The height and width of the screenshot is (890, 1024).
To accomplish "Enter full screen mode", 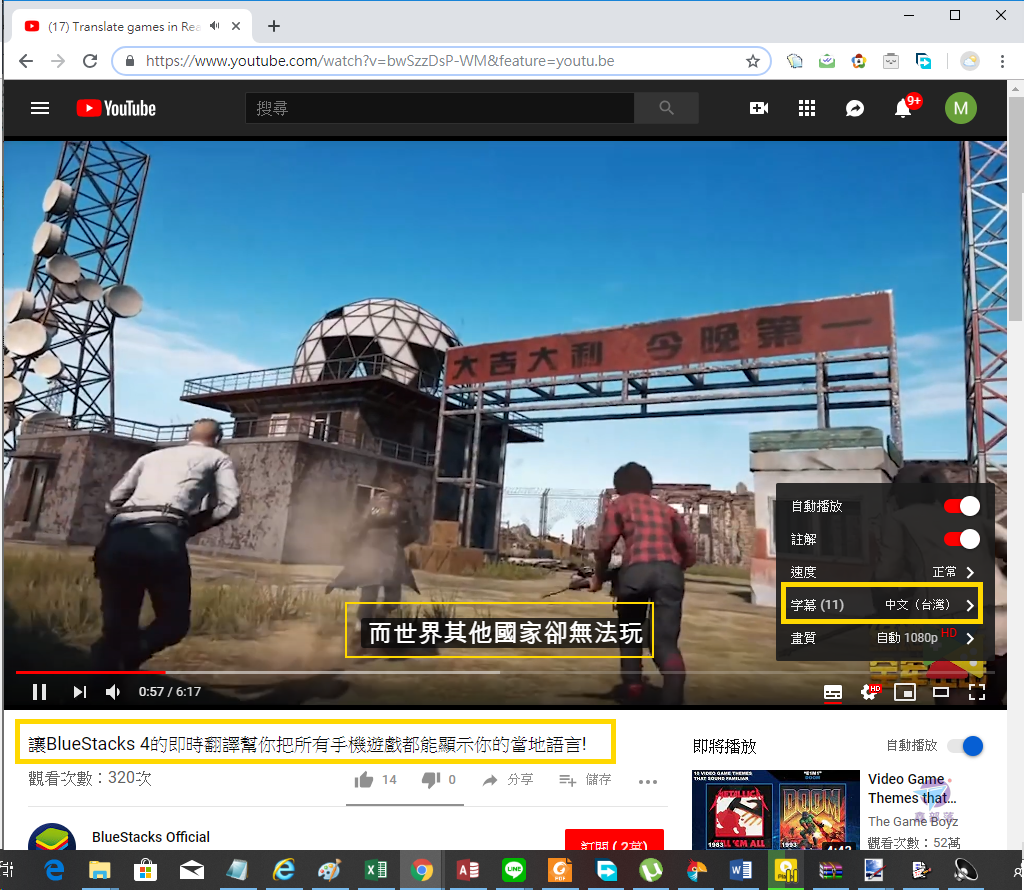I will 976,692.
